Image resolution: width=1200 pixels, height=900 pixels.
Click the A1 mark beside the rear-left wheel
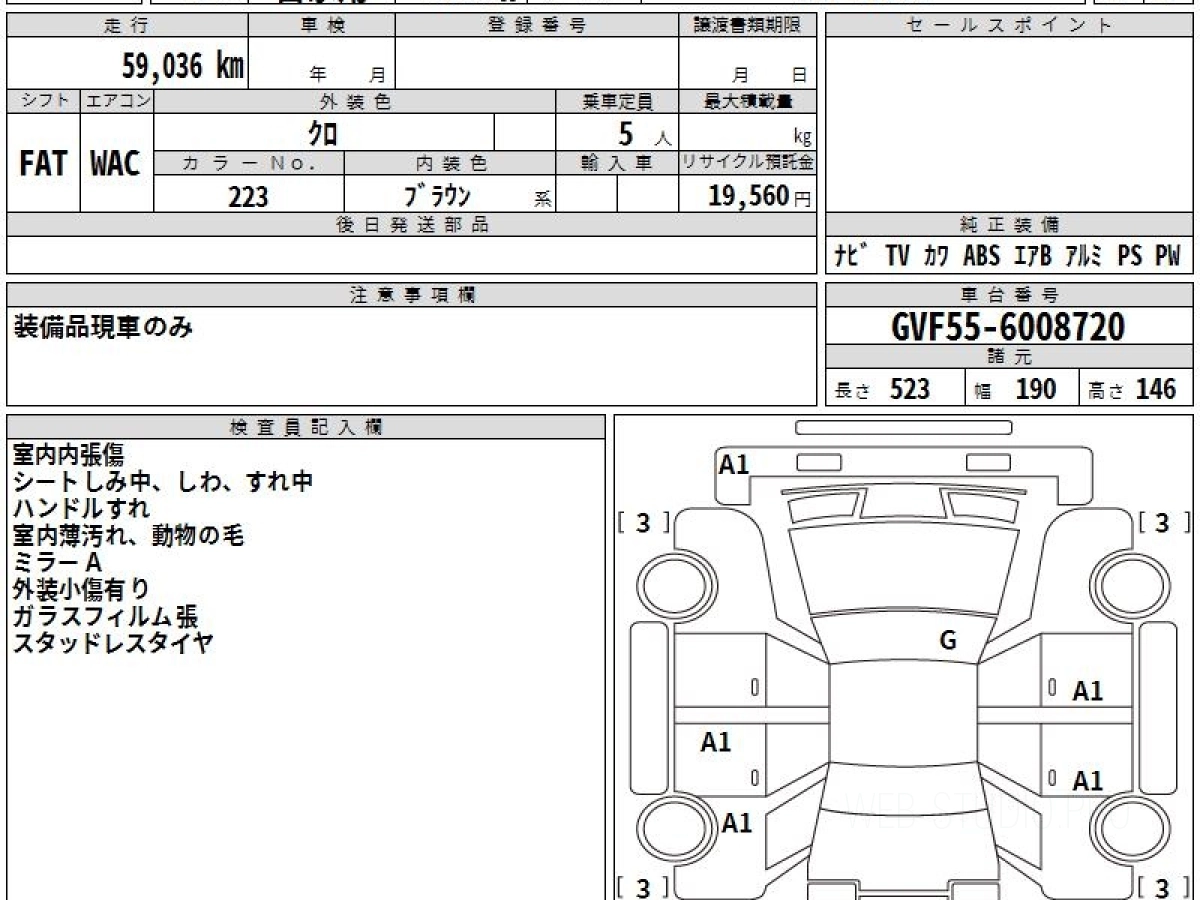click(x=737, y=823)
